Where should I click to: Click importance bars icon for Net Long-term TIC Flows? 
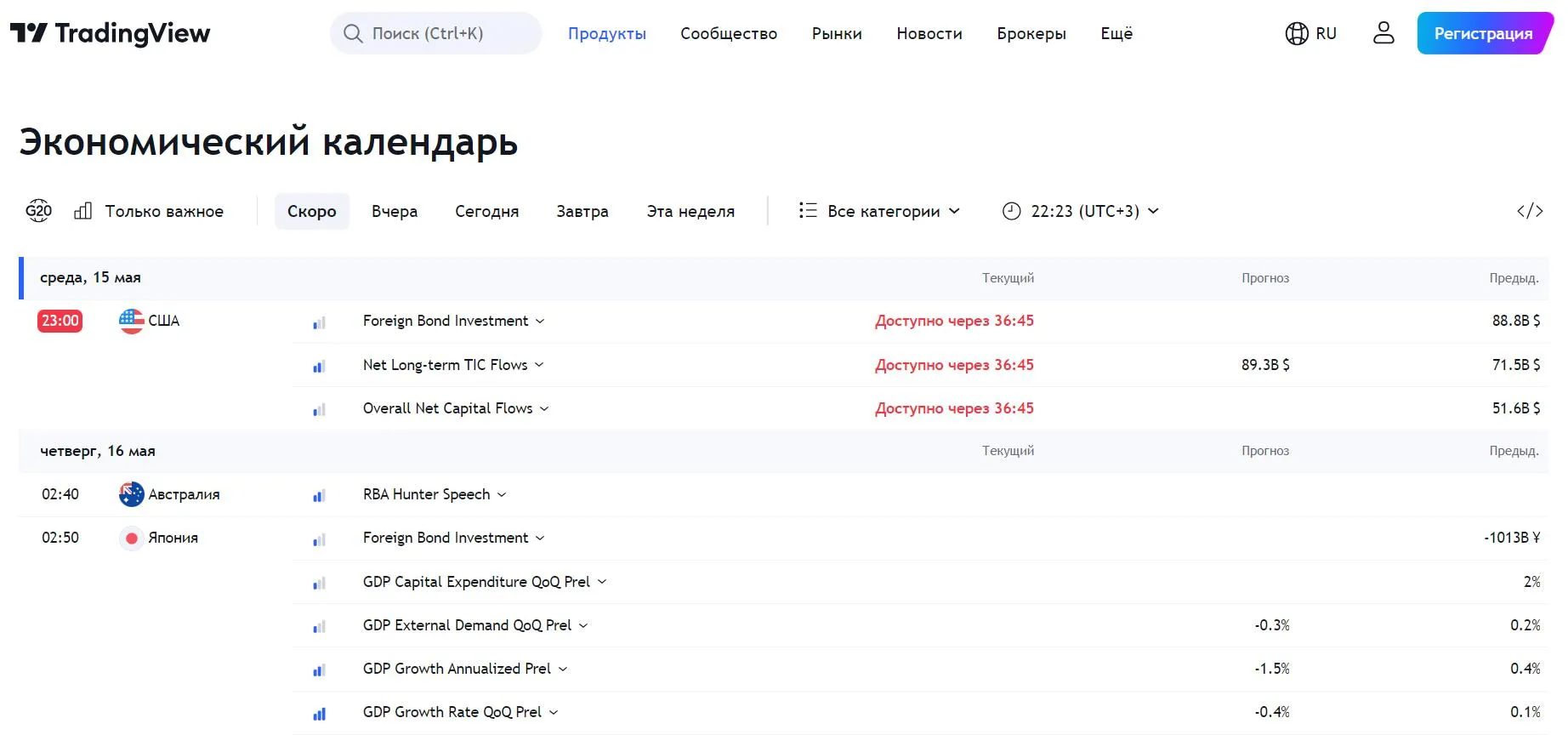(319, 367)
